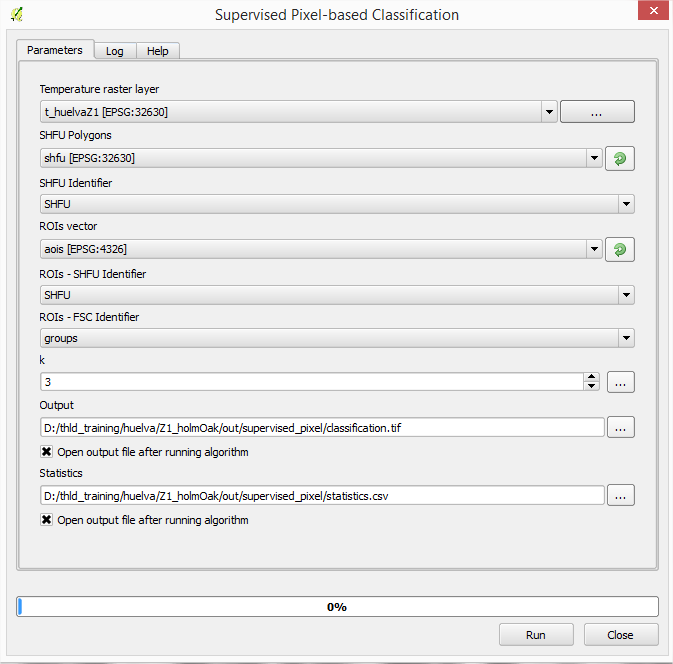Screen dimensions: 673x664
Task: Browse for Temperature raster layer file
Action: coord(597,112)
